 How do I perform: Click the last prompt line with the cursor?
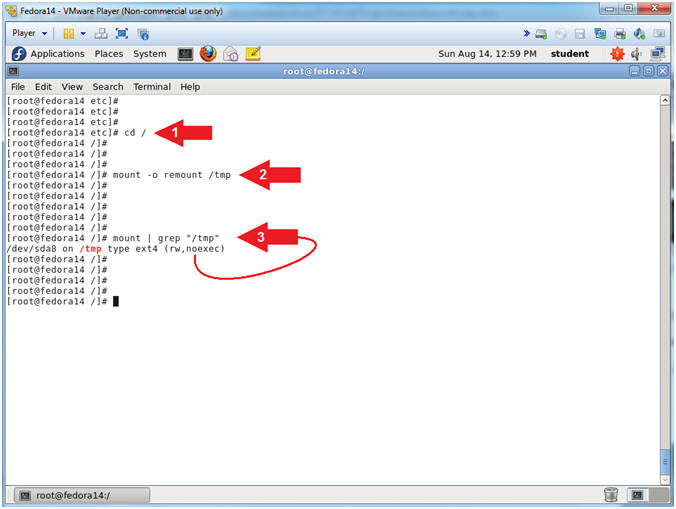[x=63, y=301]
